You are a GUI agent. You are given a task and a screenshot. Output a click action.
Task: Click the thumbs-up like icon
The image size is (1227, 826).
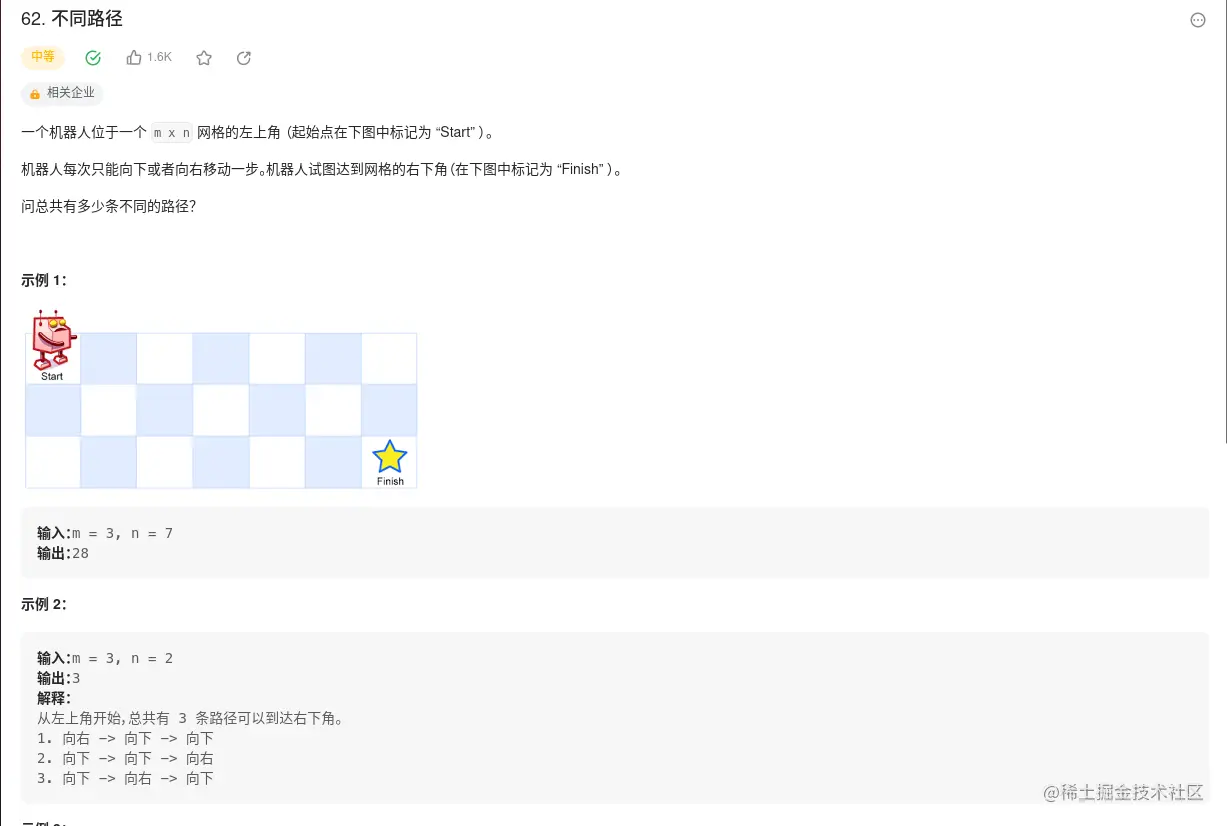[x=134, y=58]
